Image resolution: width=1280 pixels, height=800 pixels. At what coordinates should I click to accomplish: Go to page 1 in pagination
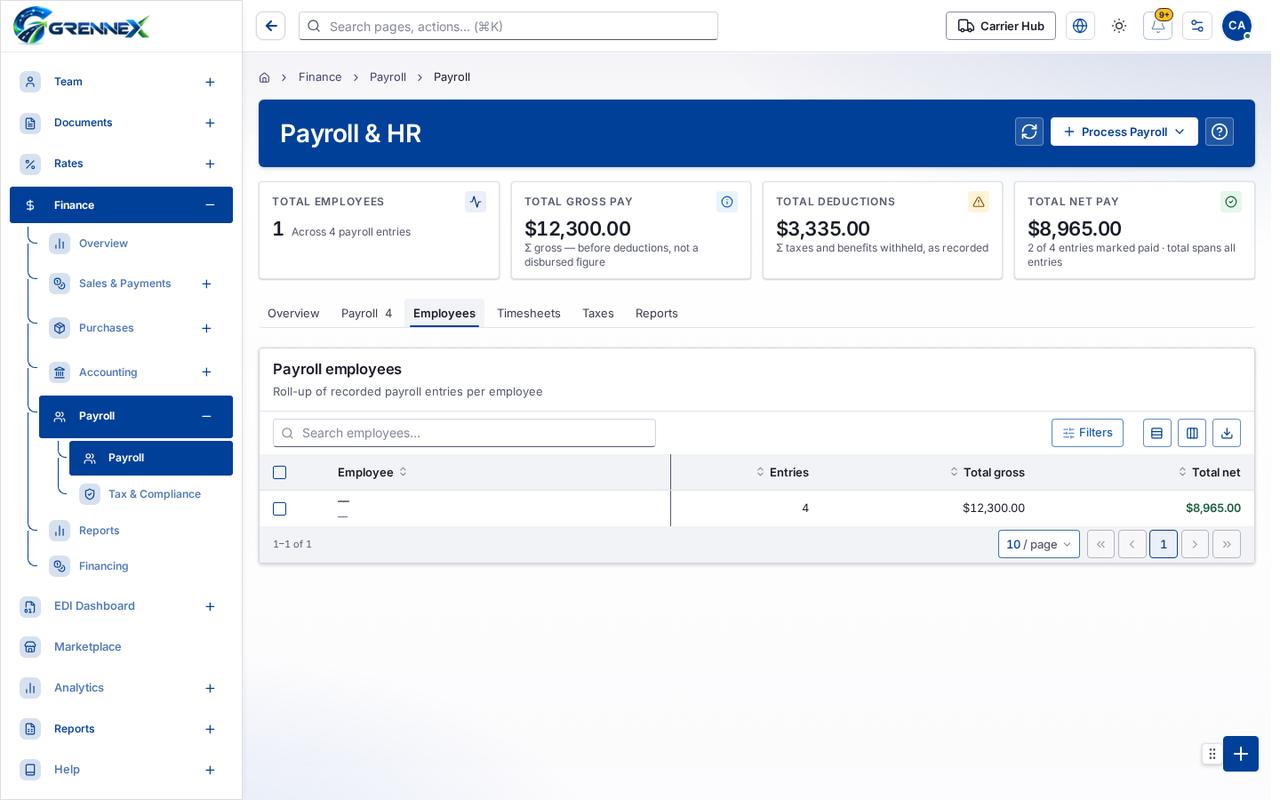pos(1163,544)
